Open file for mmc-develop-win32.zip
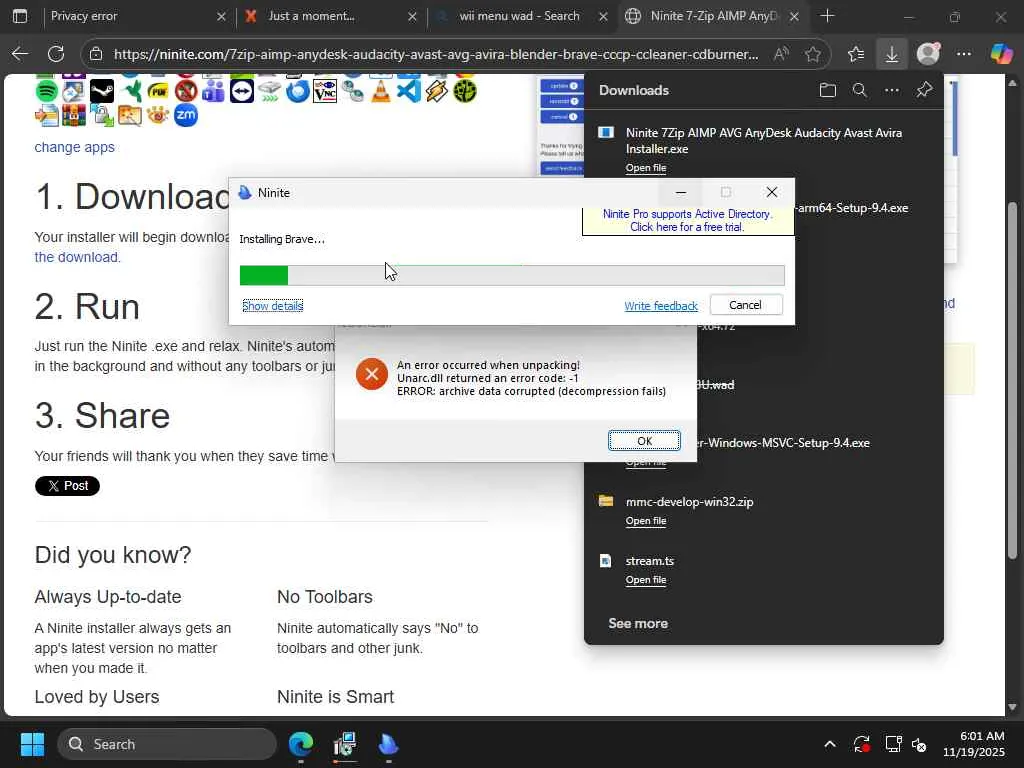 click(646, 521)
